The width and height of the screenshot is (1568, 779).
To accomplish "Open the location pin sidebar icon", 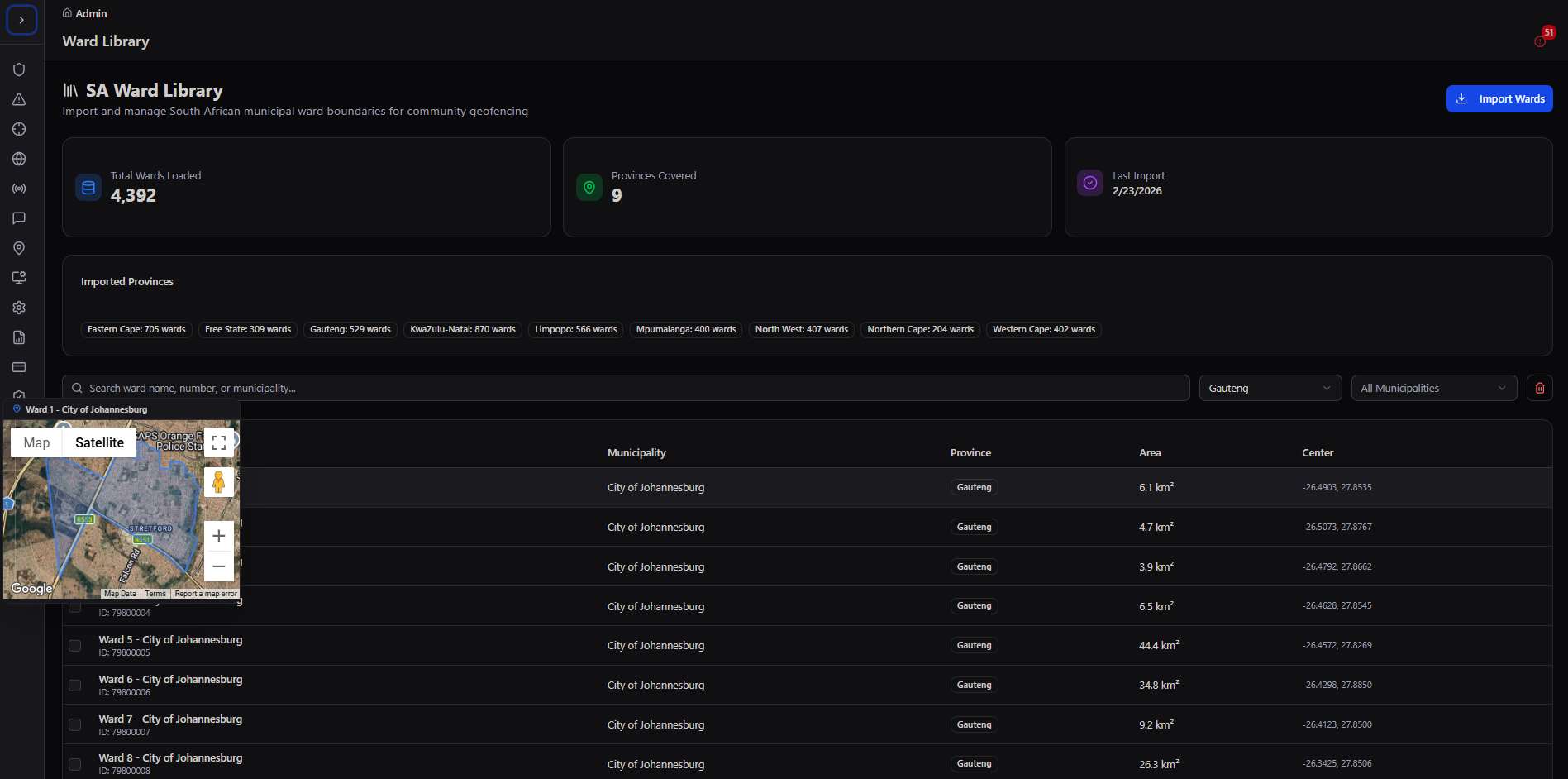I will tap(19, 248).
